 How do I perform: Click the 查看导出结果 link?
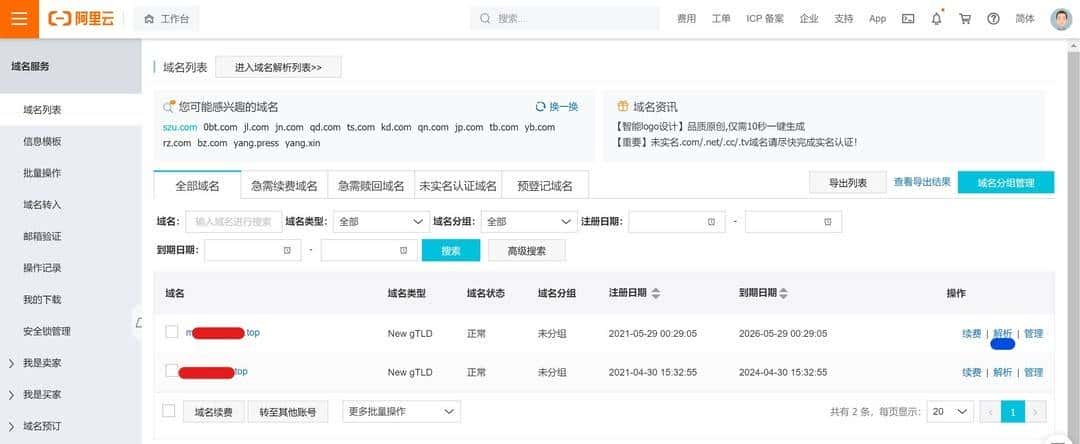pos(922,182)
